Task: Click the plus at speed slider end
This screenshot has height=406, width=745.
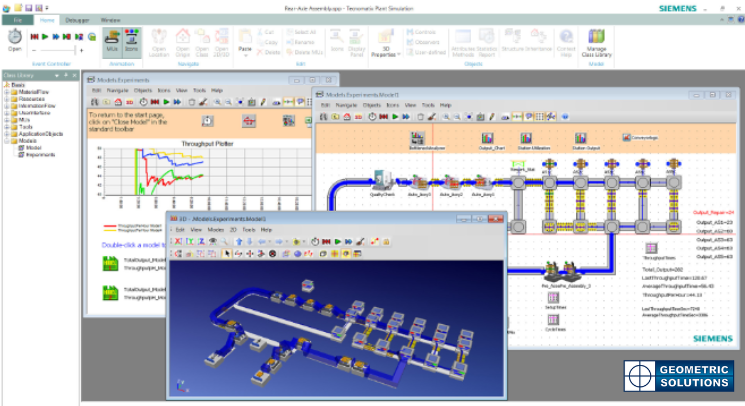Action: click(x=81, y=50)
